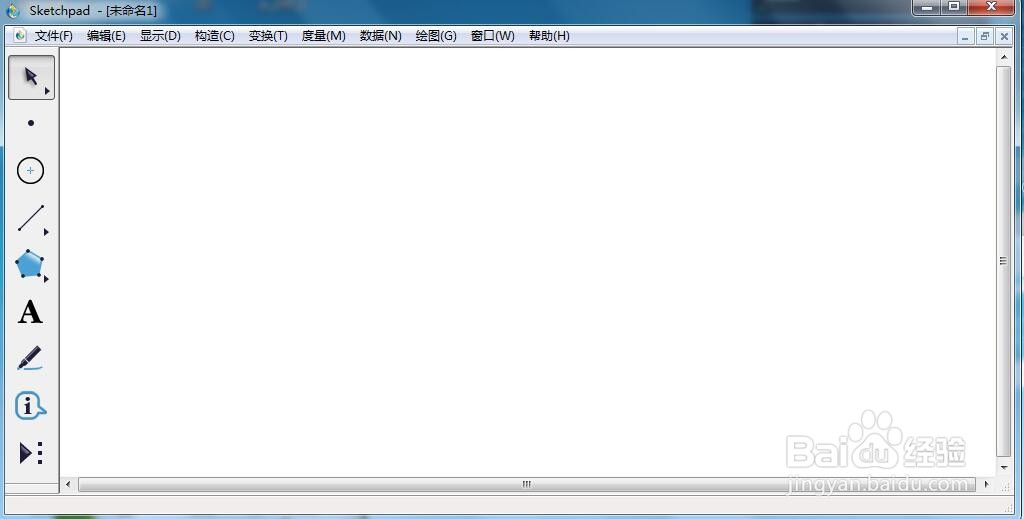Maximize the Sketchpad application window
This screenshot has width=1024, height=519.
point(954,7)
